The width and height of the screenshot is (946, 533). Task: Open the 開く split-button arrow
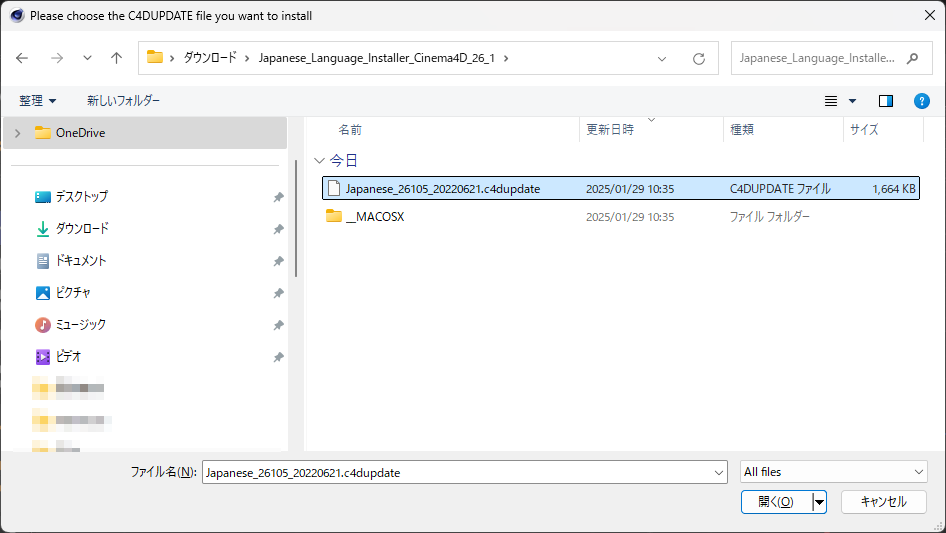[819, 502]
